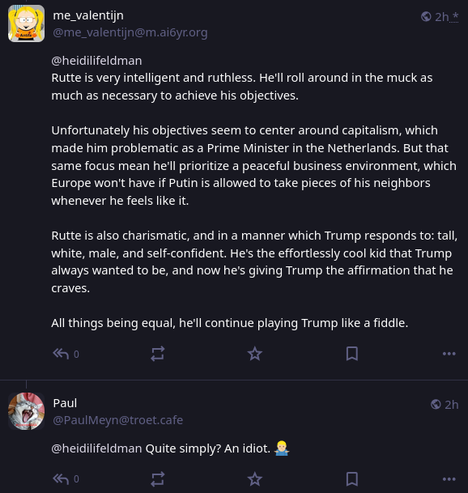Open @heidilifeldman mention in me_valentijn's post

coord(97,61)
